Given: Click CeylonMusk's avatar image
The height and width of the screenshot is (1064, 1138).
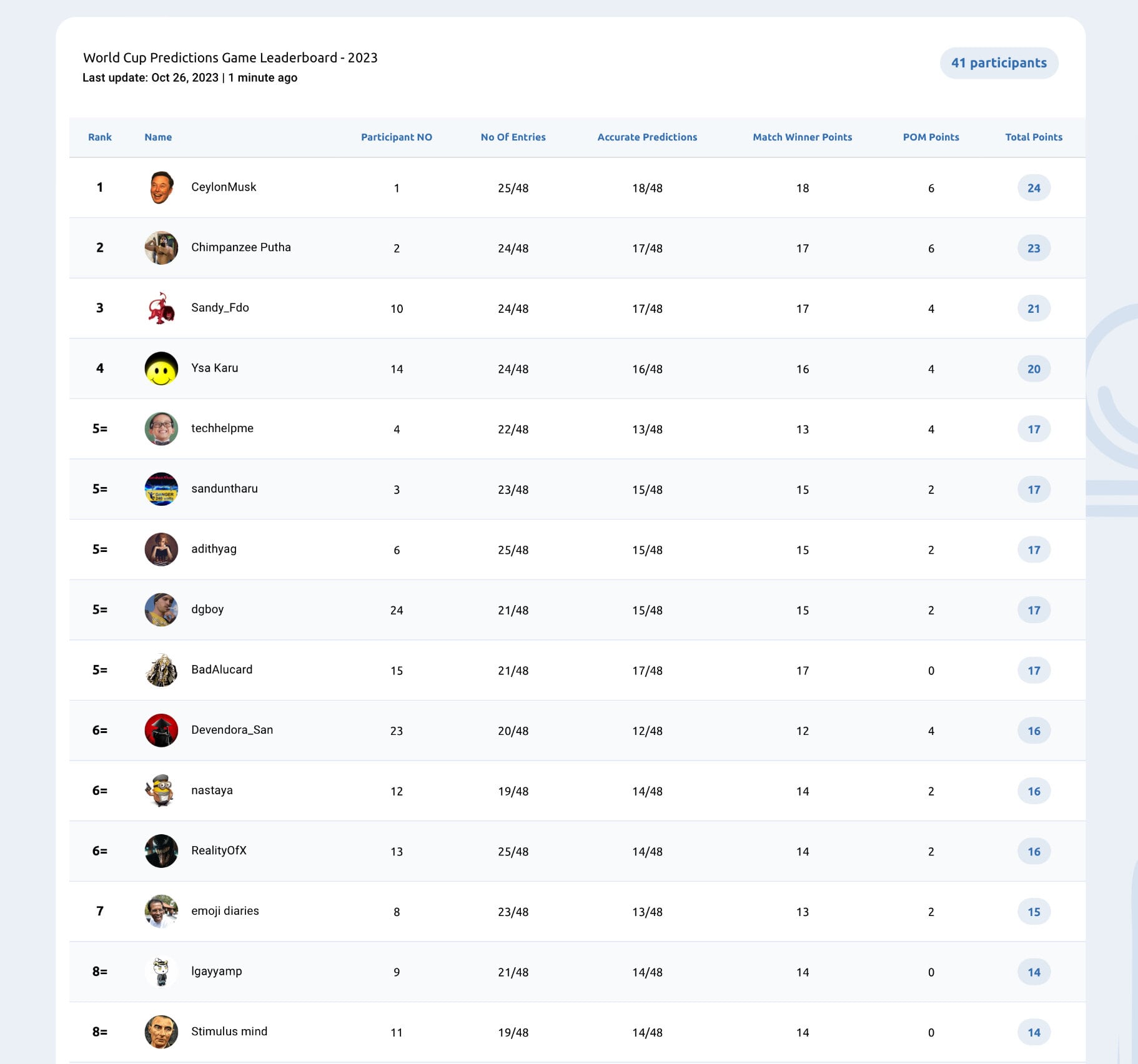Looking at the screenshot, I should coord(161,187).
